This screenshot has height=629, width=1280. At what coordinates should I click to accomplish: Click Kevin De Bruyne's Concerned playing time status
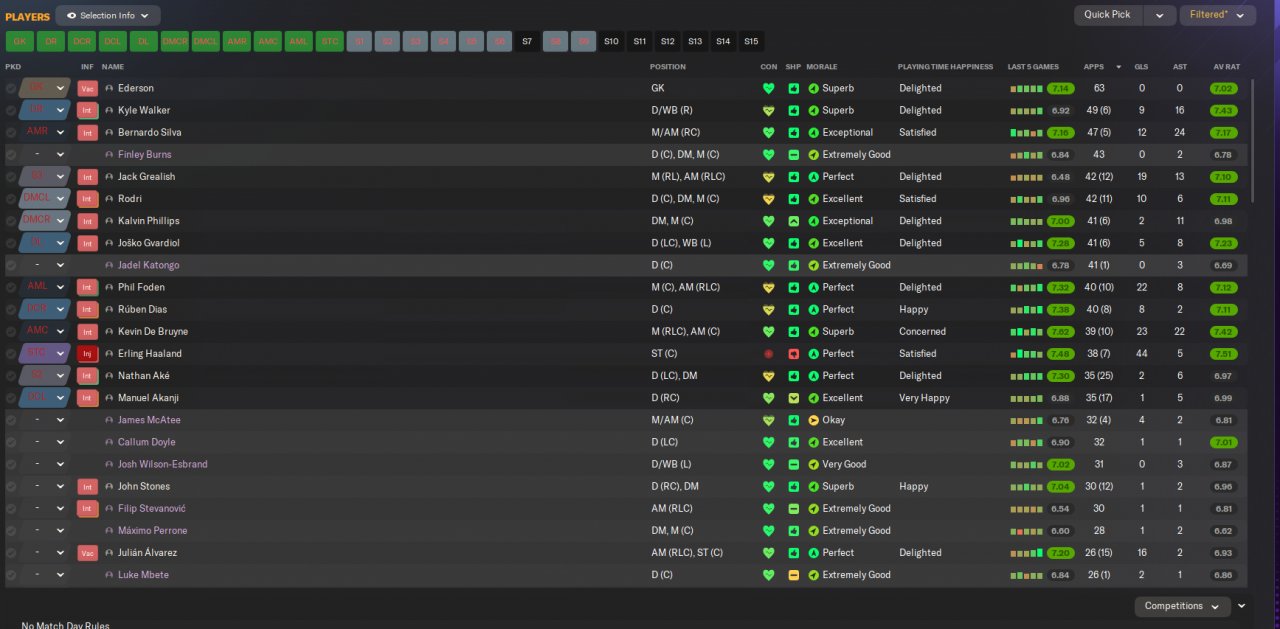pos(922,332)
